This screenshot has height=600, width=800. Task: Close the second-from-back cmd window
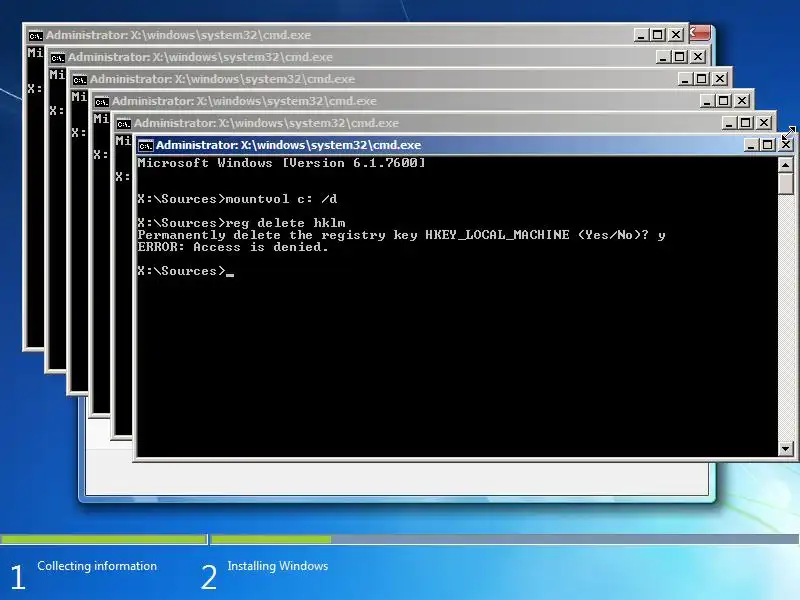click(x=698, y=57)
